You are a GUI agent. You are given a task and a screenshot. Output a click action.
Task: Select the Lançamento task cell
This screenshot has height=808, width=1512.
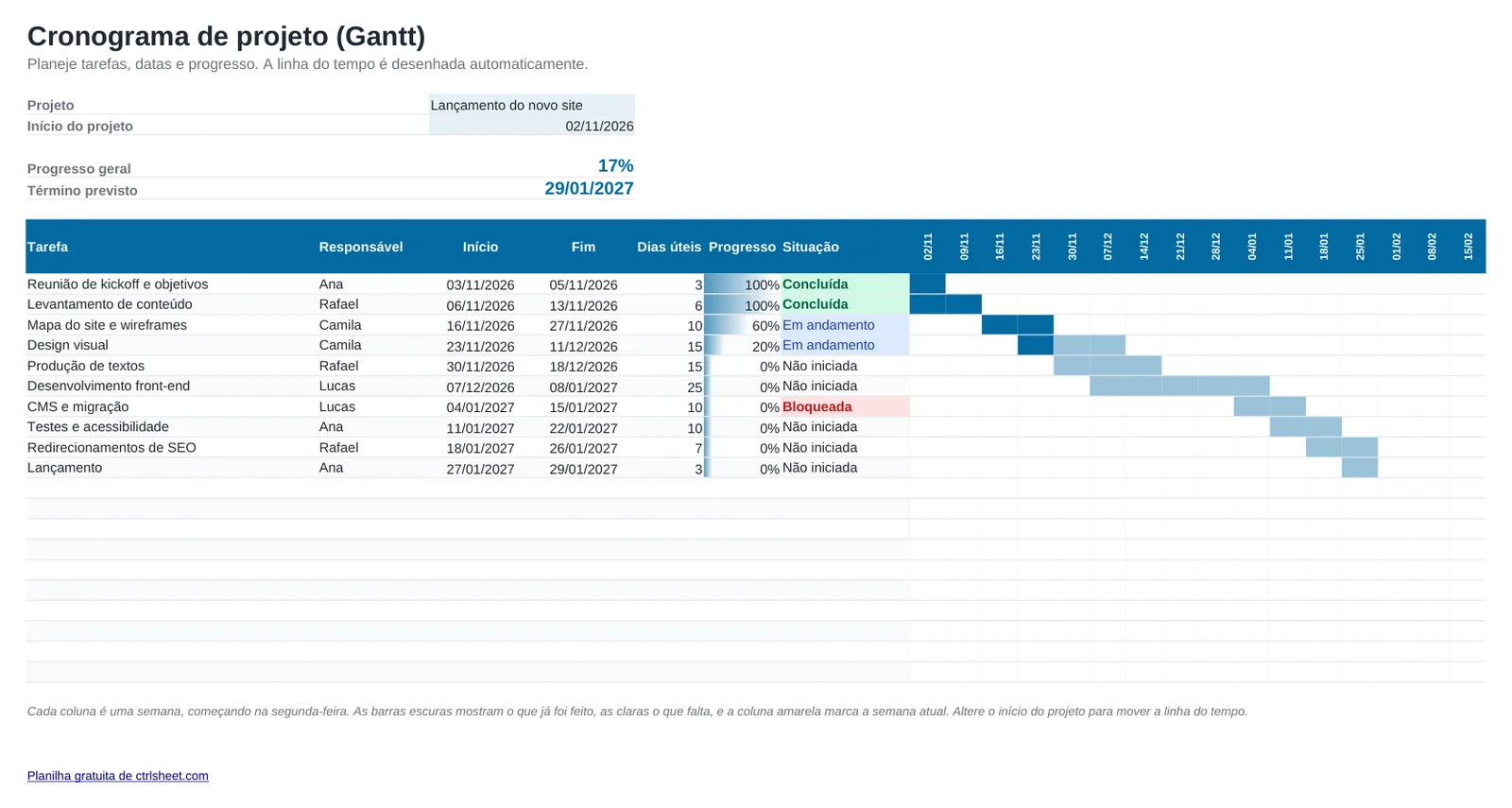(171, 468)
